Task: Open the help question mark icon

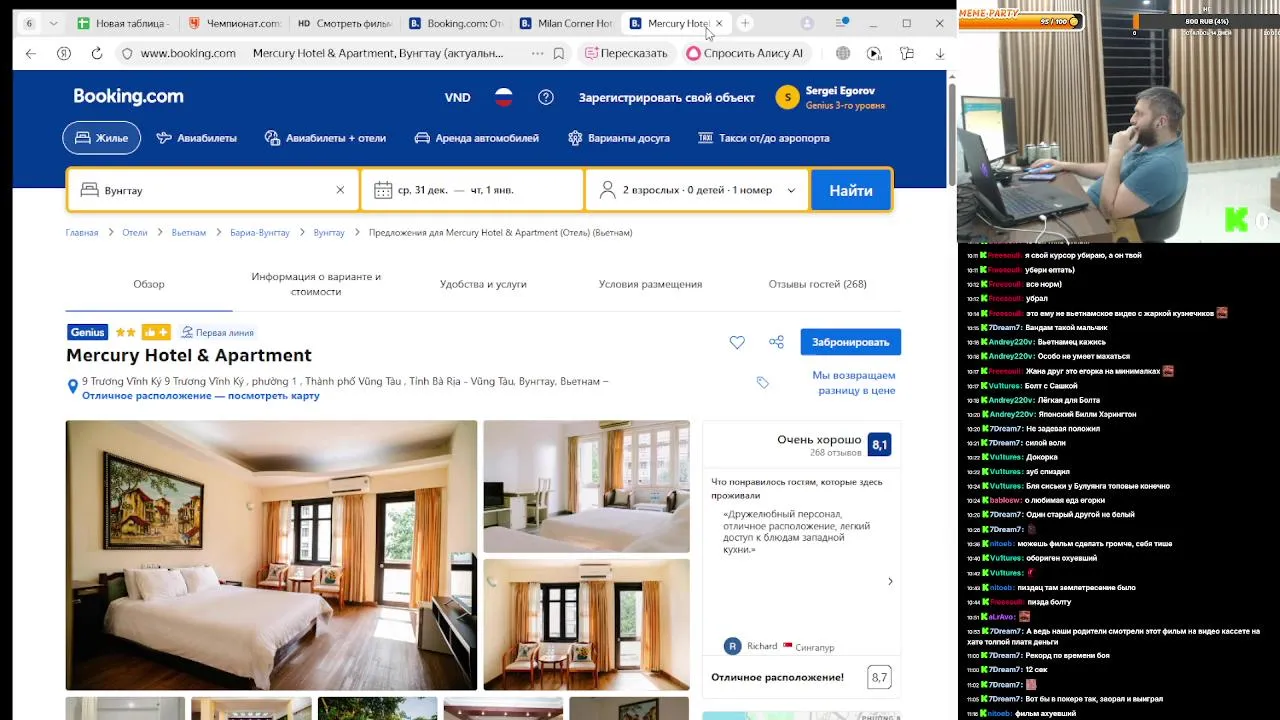Action: pyautogui.click(x=546, y=97)
